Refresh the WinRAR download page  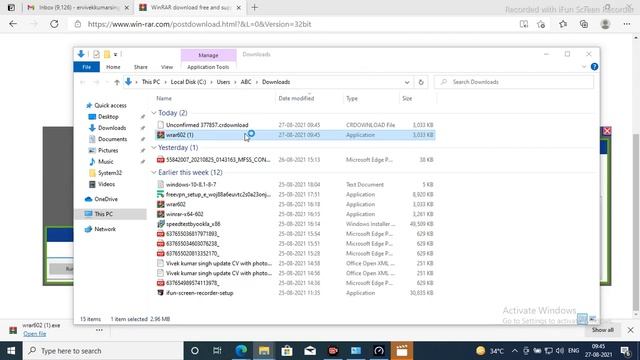coord(54,24)
